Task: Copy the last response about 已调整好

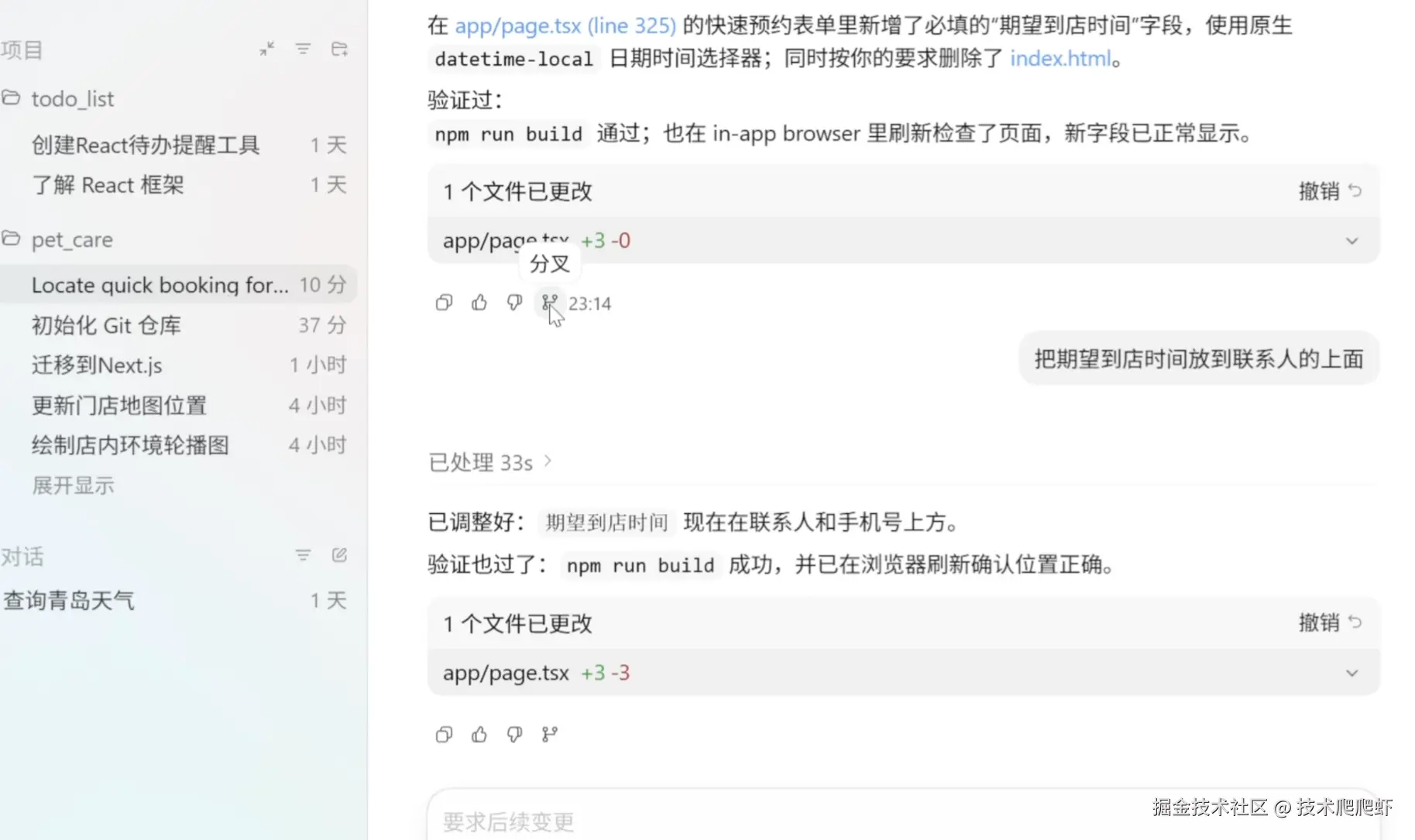Action: pos(444,734)
